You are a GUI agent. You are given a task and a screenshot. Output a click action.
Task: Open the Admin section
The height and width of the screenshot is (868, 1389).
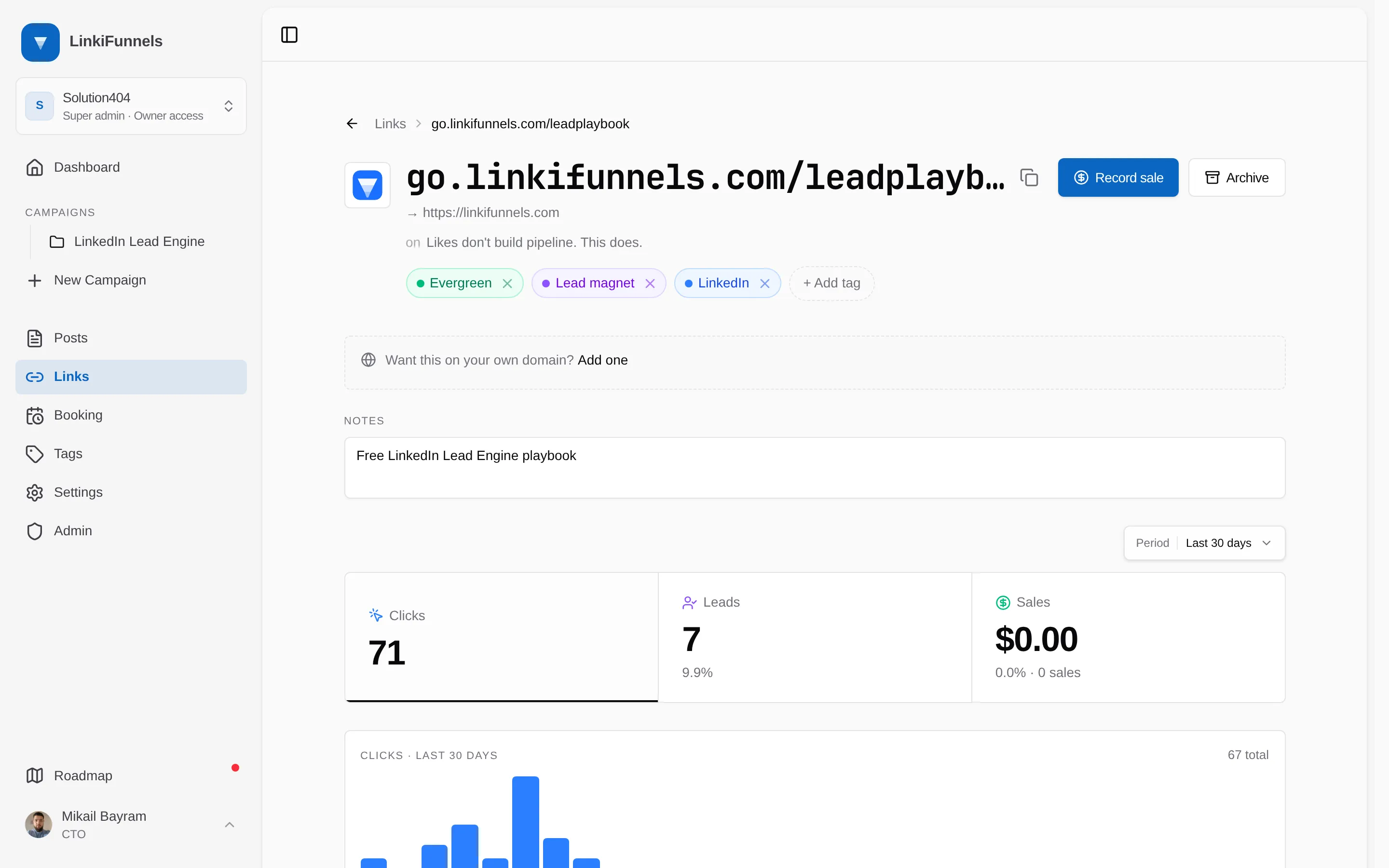pyautogui.click(x=132, y=531)
